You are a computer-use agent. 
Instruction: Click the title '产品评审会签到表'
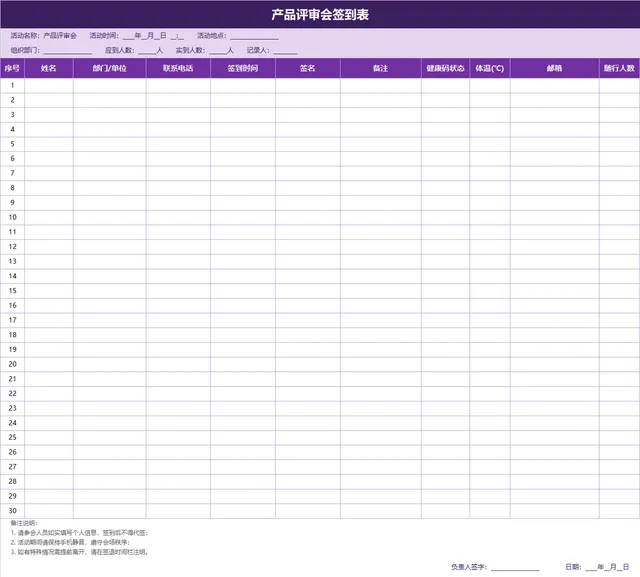[x=320, y=15]
